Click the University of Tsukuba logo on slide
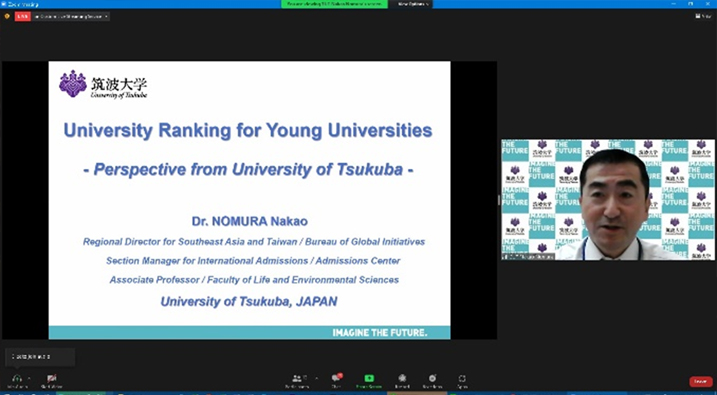 (x=103, y=84)
